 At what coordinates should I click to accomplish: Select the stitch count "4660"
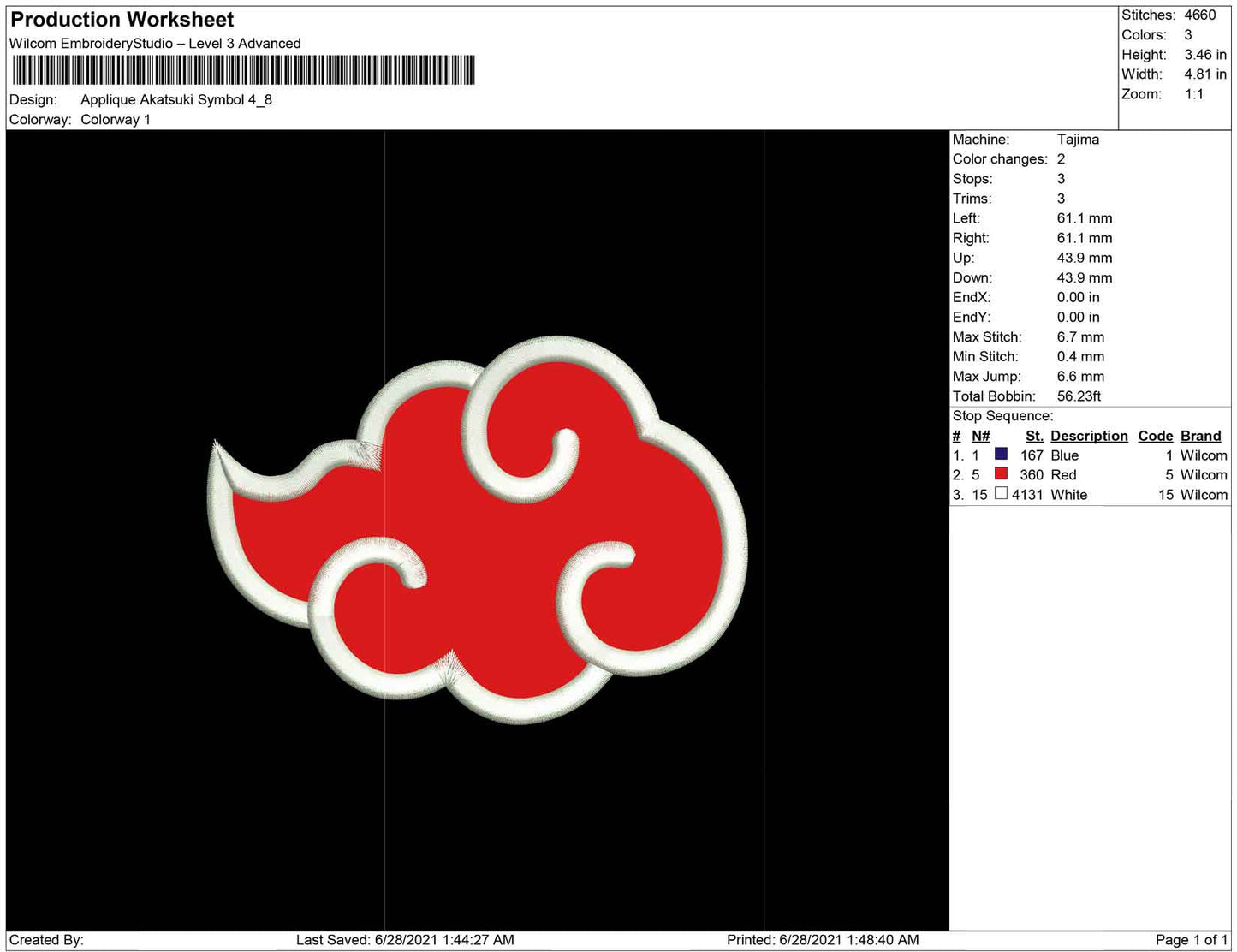point(1200,15)
